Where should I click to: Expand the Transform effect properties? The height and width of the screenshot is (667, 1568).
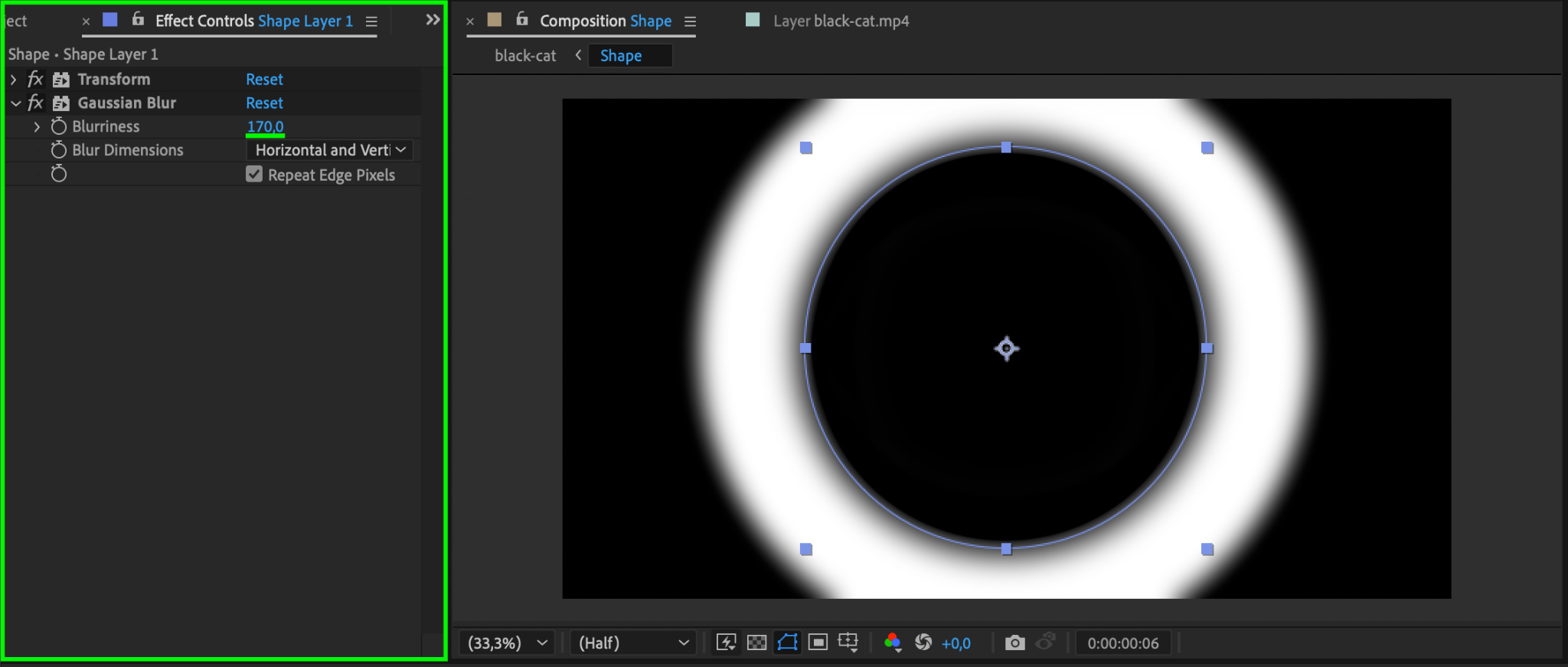[x=14, y=80]
